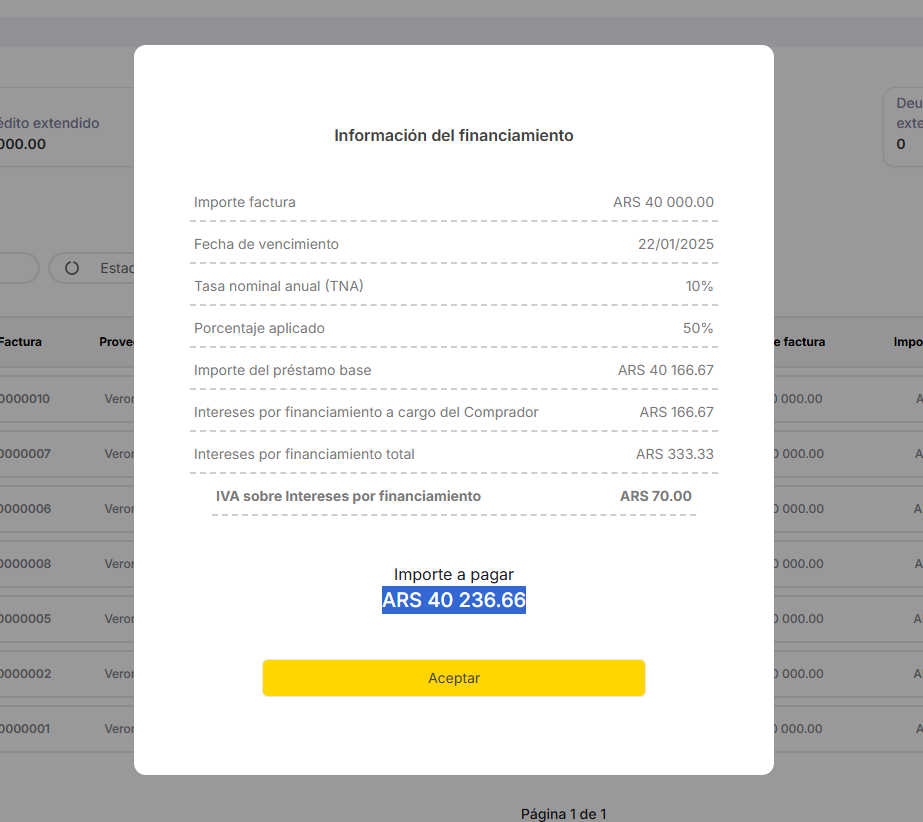Click the highlighted ARS 40 236.66 amount

453,600
